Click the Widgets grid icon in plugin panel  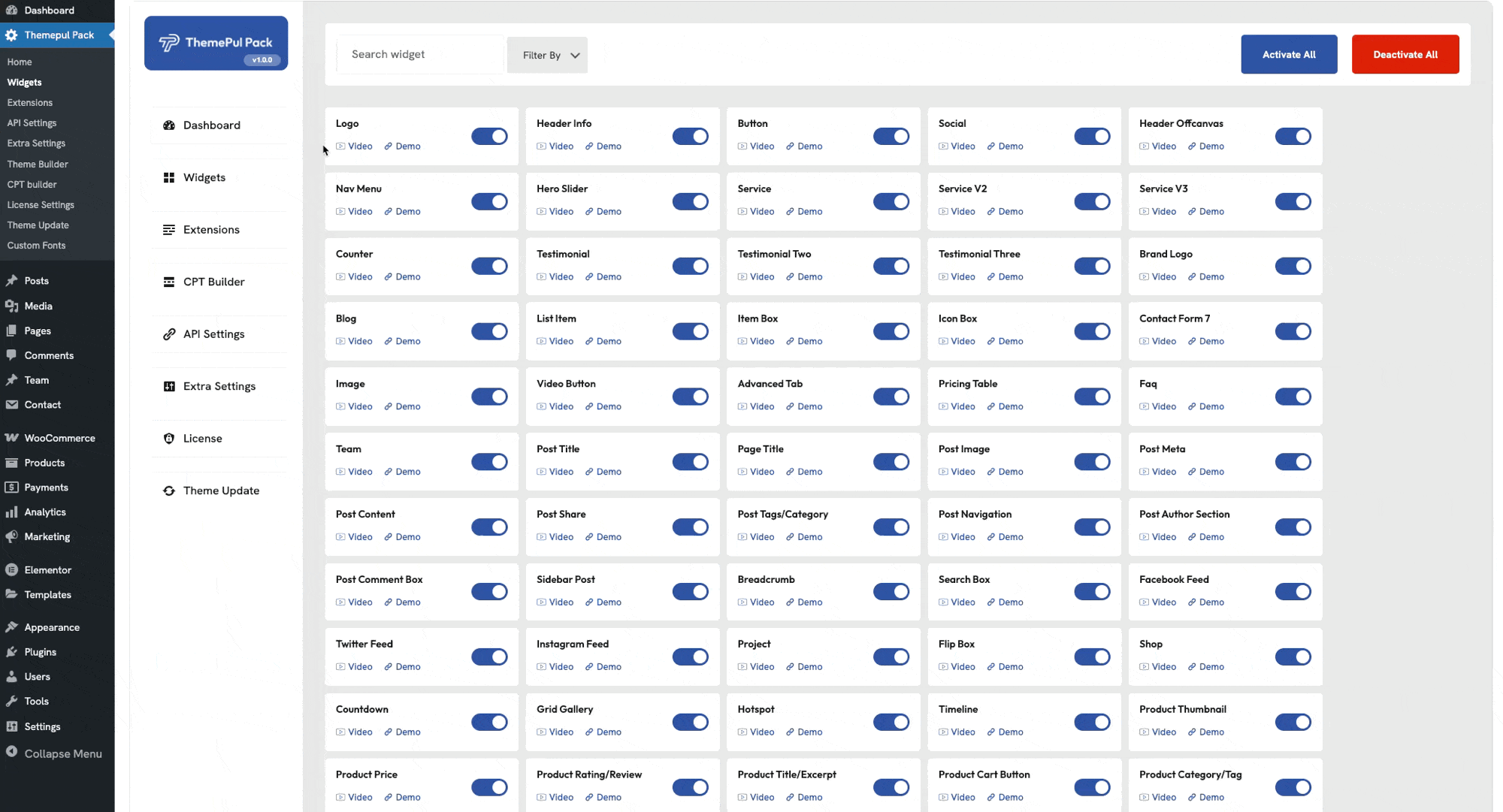click(x=169, y=177)
